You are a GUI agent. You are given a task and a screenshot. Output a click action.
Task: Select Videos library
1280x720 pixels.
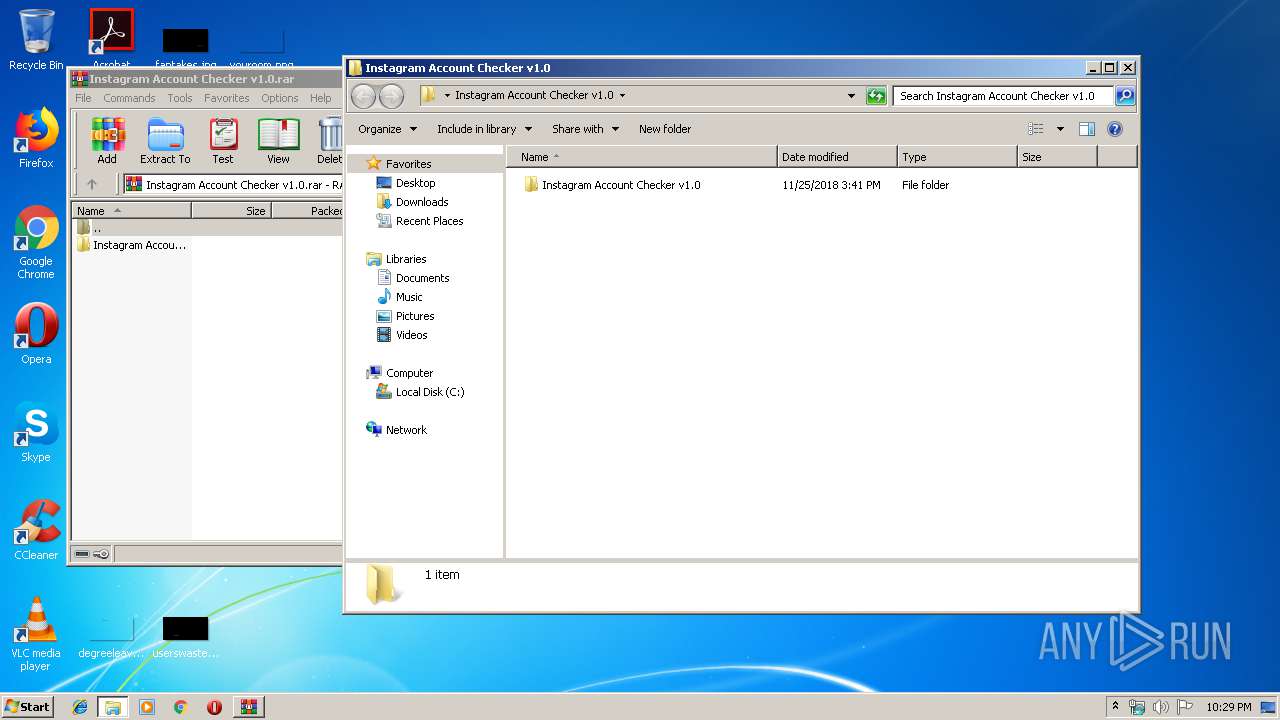click(411, 335)
